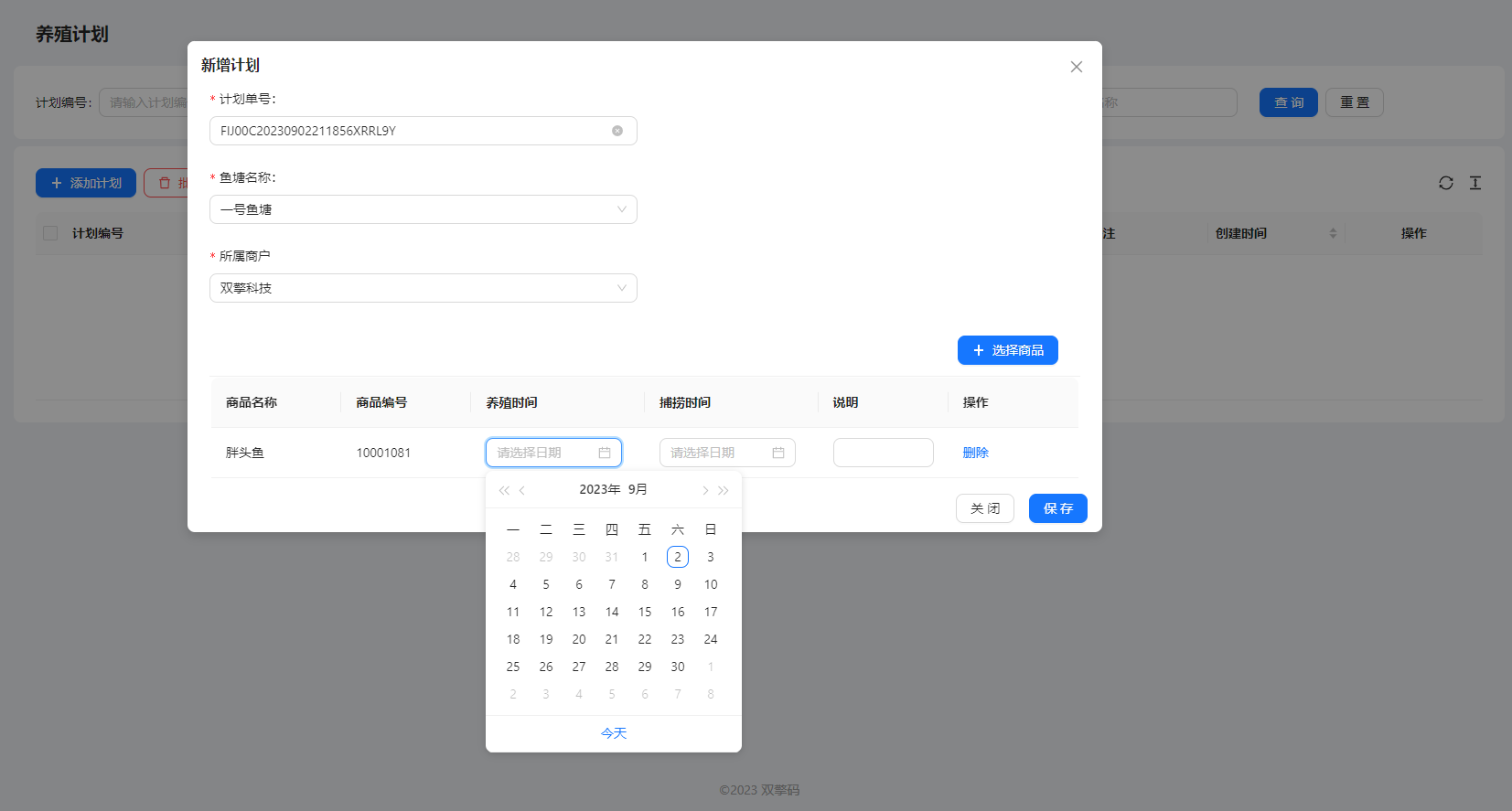Clear the plan number field with the X icon
Screen dimensions: 1512x811
point(617,131)
